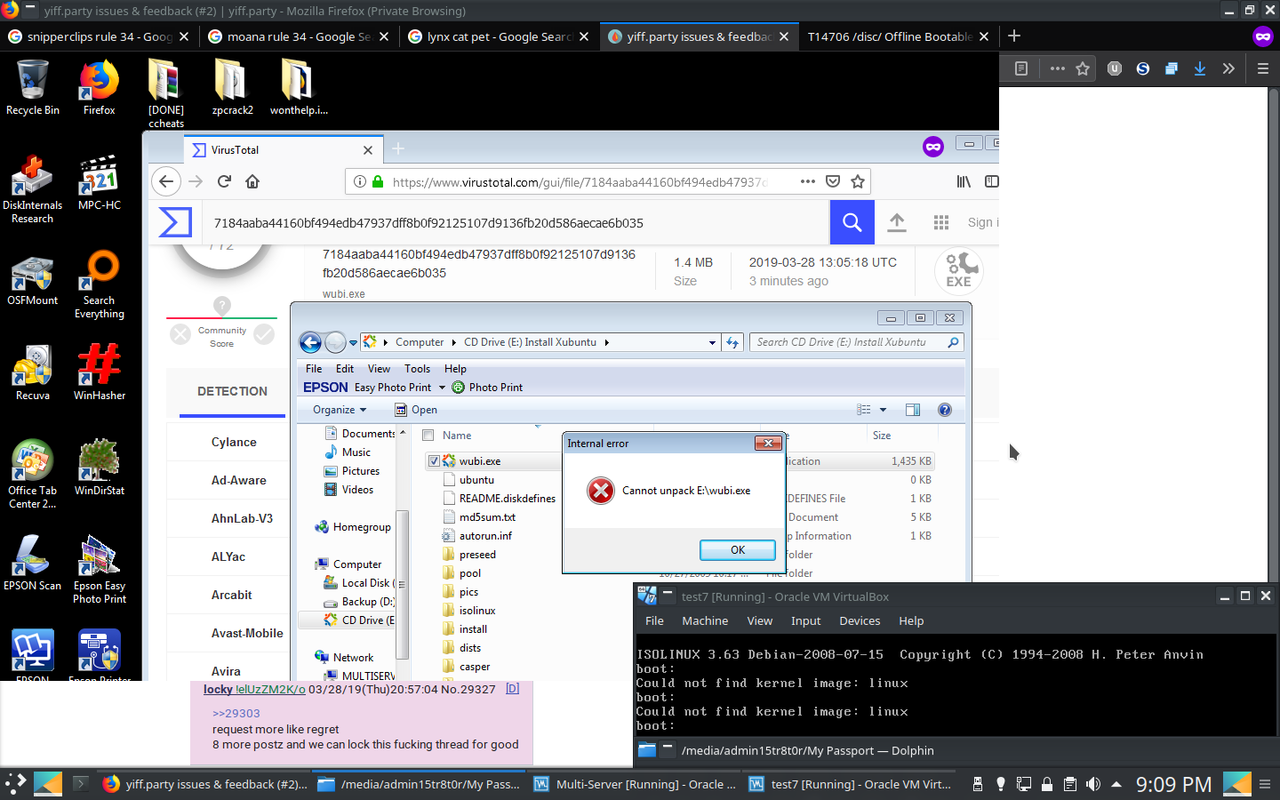This screenshot has width=1280, height=800.
Task: Open Explorer help question mark icon
Action: (944, 409)
